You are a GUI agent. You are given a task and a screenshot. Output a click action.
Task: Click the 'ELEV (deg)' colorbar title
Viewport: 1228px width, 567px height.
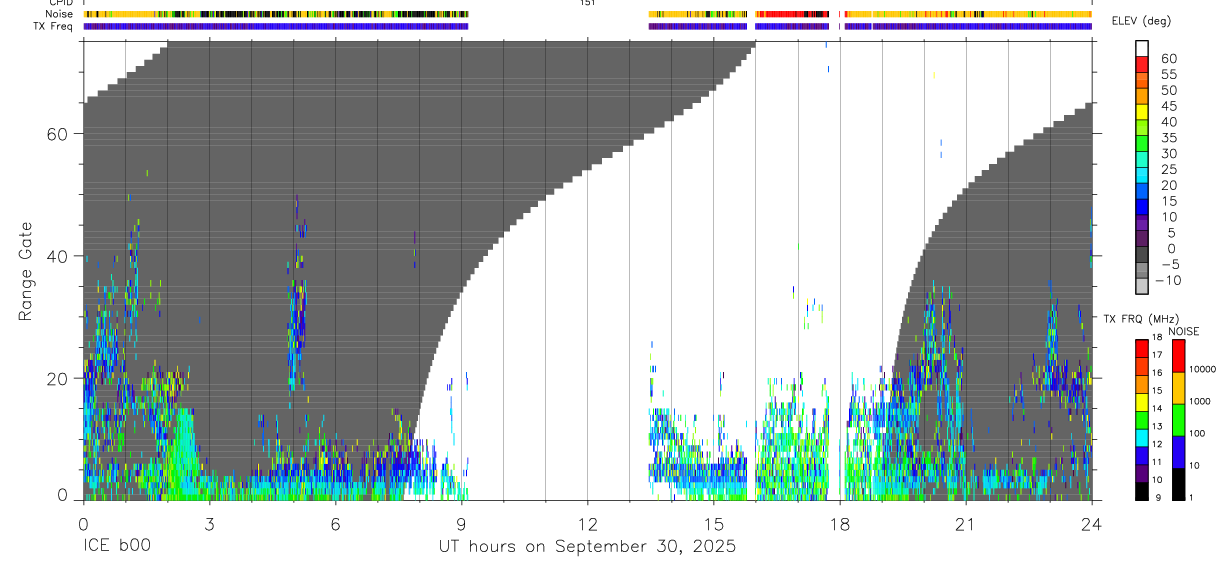1141,21
